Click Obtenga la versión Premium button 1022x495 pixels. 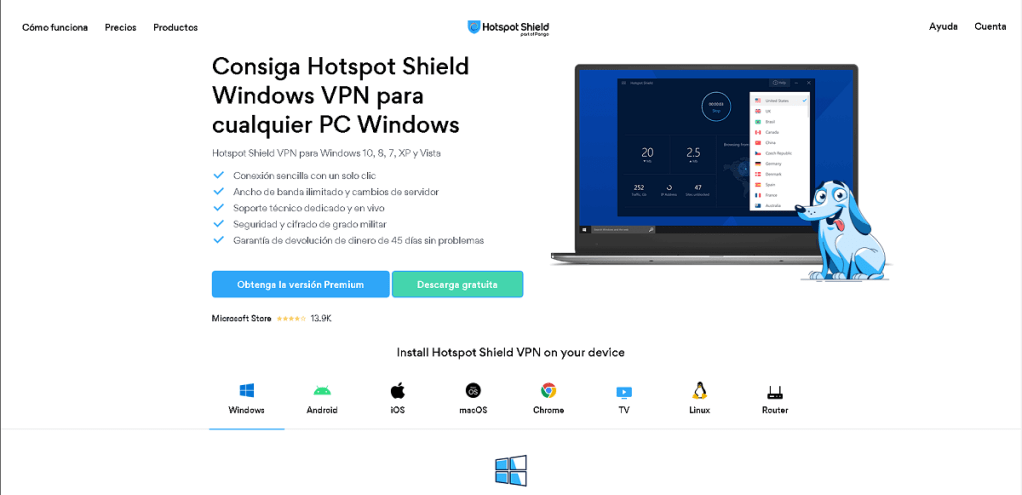300,284
